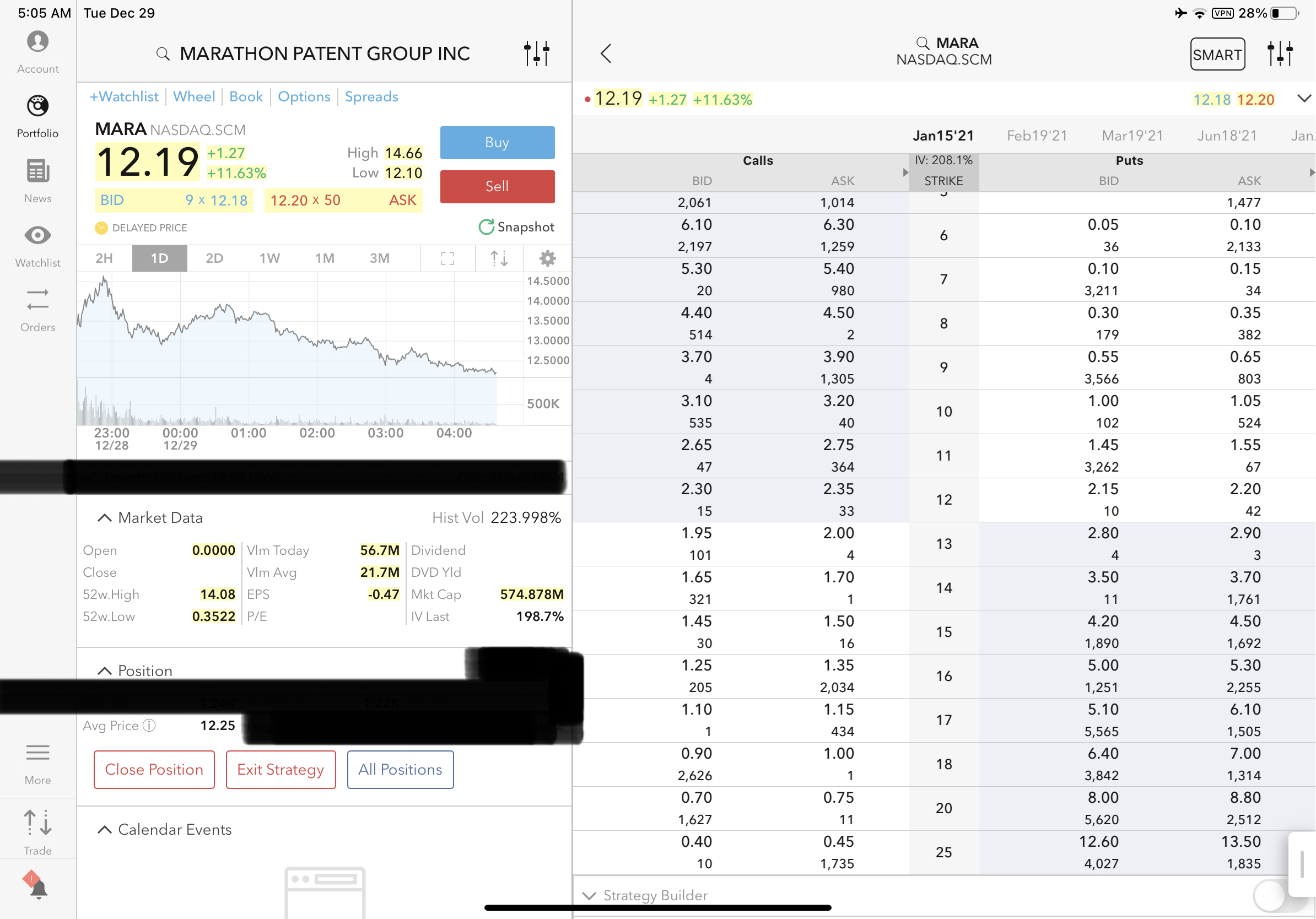Toggle the SMART routing button
Viewport: 1316px width, 919px height.
(x=1217, y=55)
